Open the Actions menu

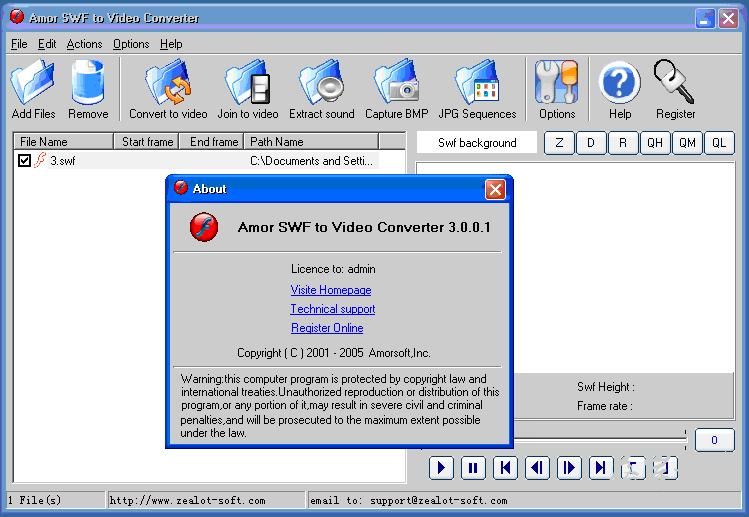point(85,44)
